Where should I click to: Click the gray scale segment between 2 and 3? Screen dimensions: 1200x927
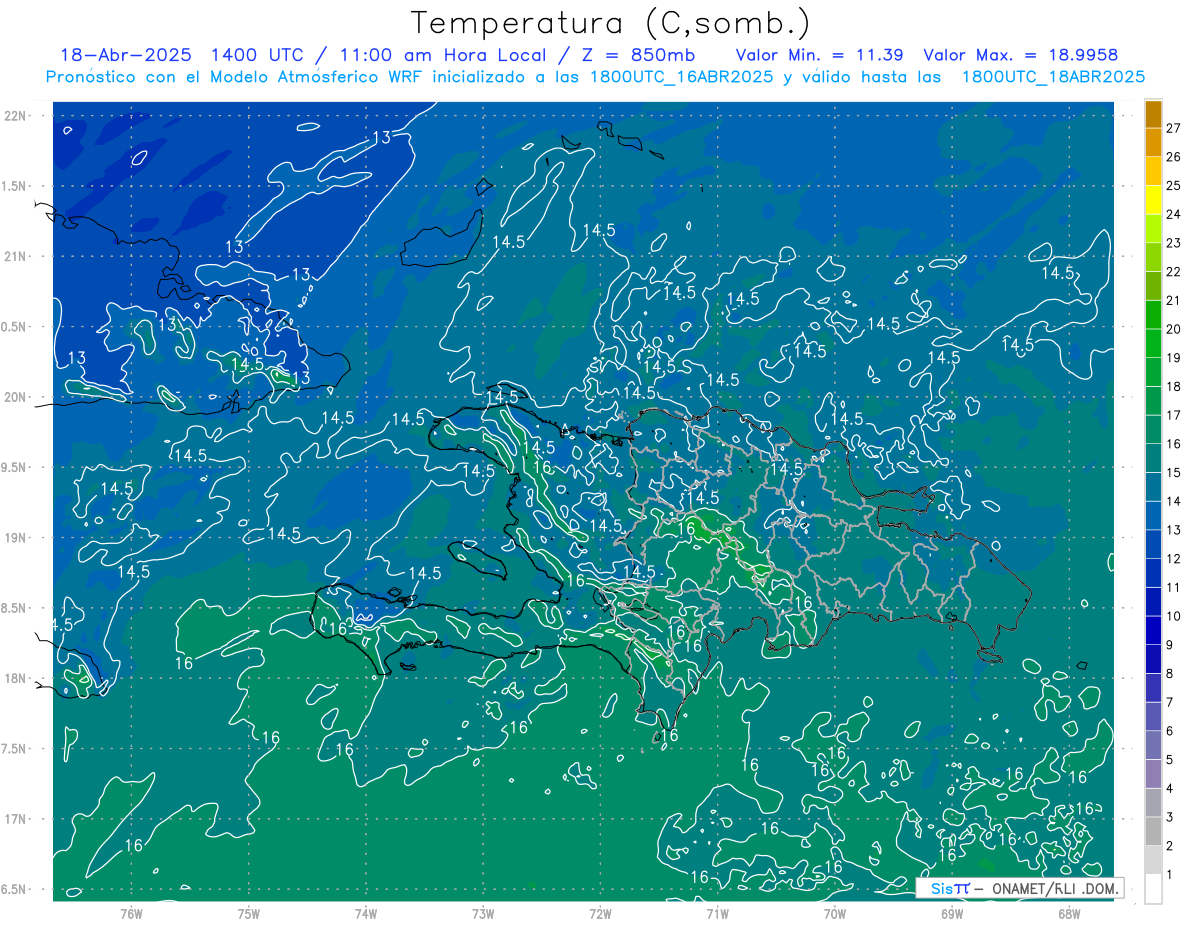1153,832
